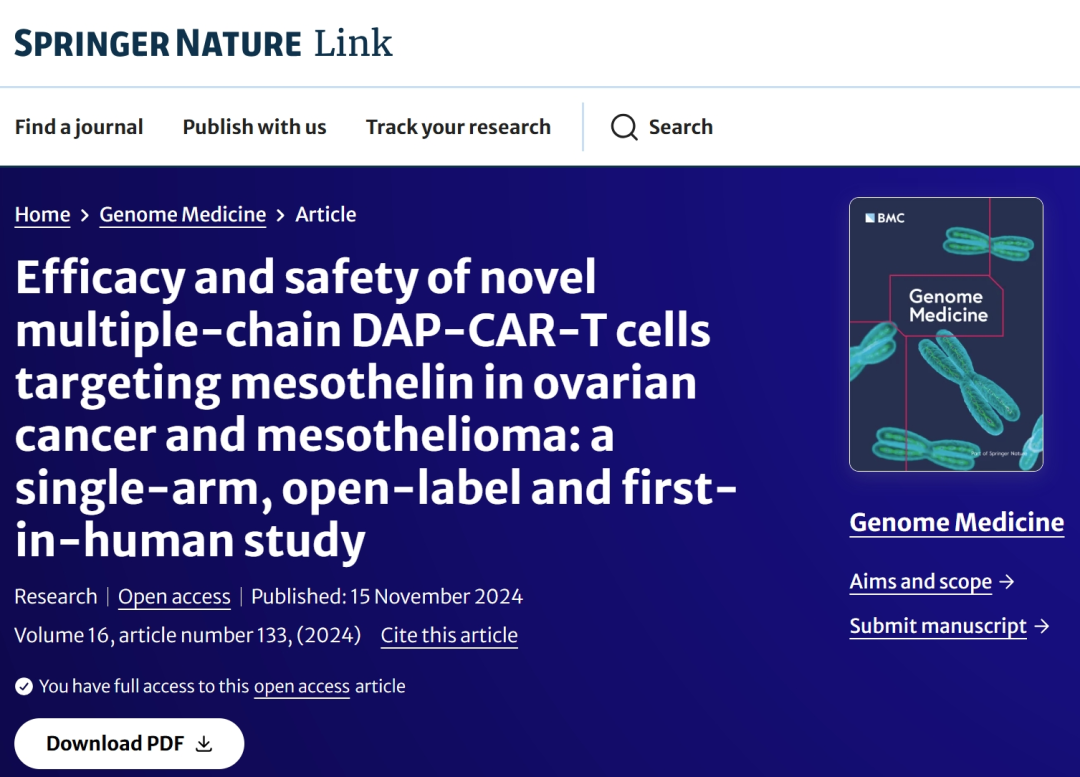Click the open access article link
The image size is (1080, 777).
(x=301, y=686)
